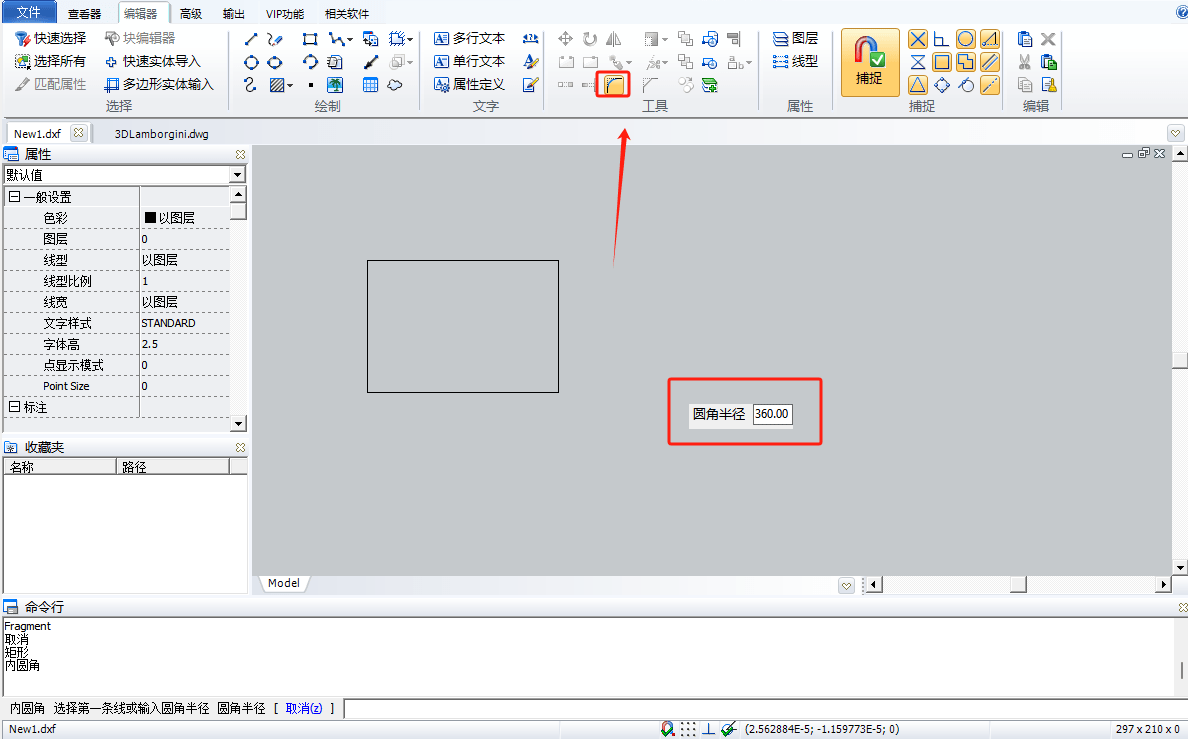Open the 文件 menu
This screenshot has height=739, width=1188.
click(x=29, y=12)
